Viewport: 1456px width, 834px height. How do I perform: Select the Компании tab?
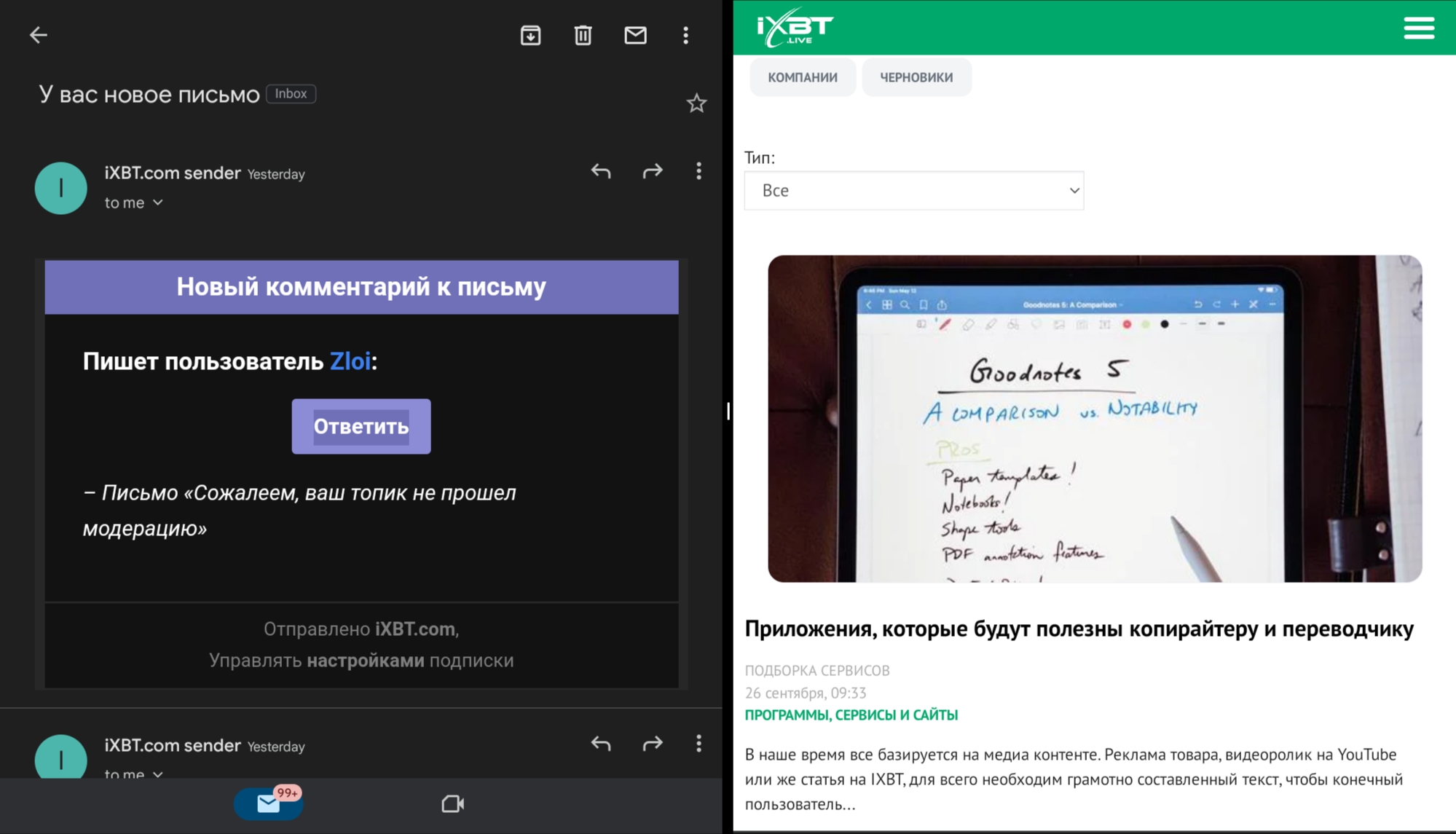(x=803, y=77)
